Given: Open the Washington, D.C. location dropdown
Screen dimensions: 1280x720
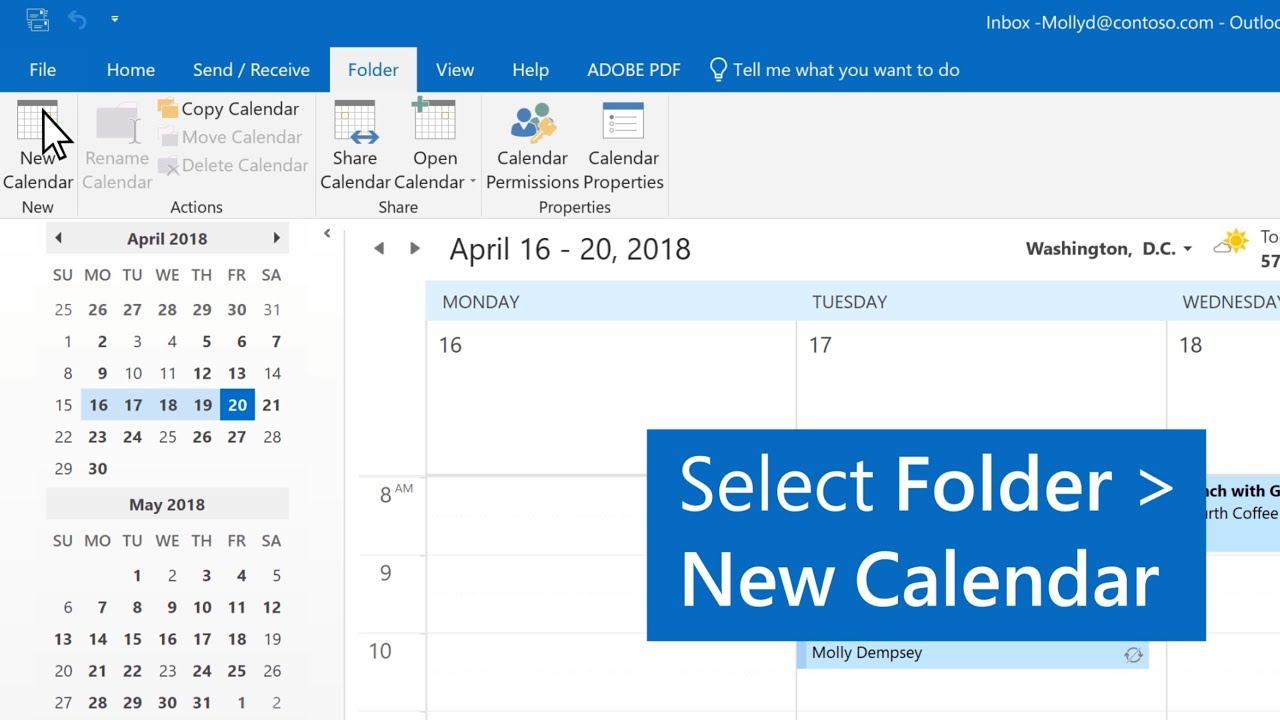Looking at the screenshot, I should (1189, 248).
